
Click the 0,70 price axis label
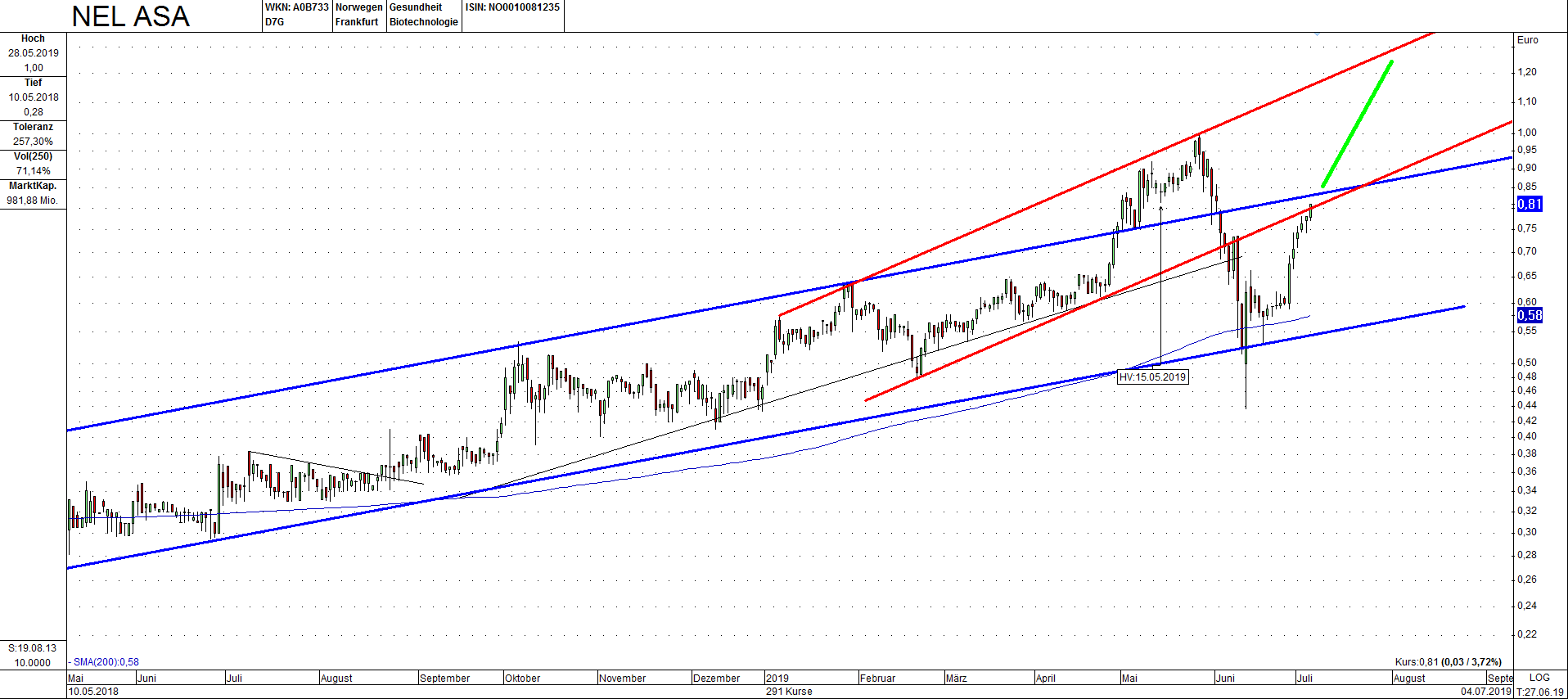point(1527,251)
